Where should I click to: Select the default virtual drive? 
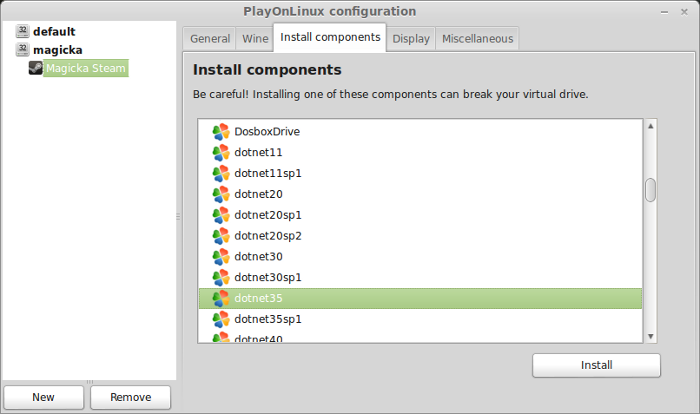(54, 32)
